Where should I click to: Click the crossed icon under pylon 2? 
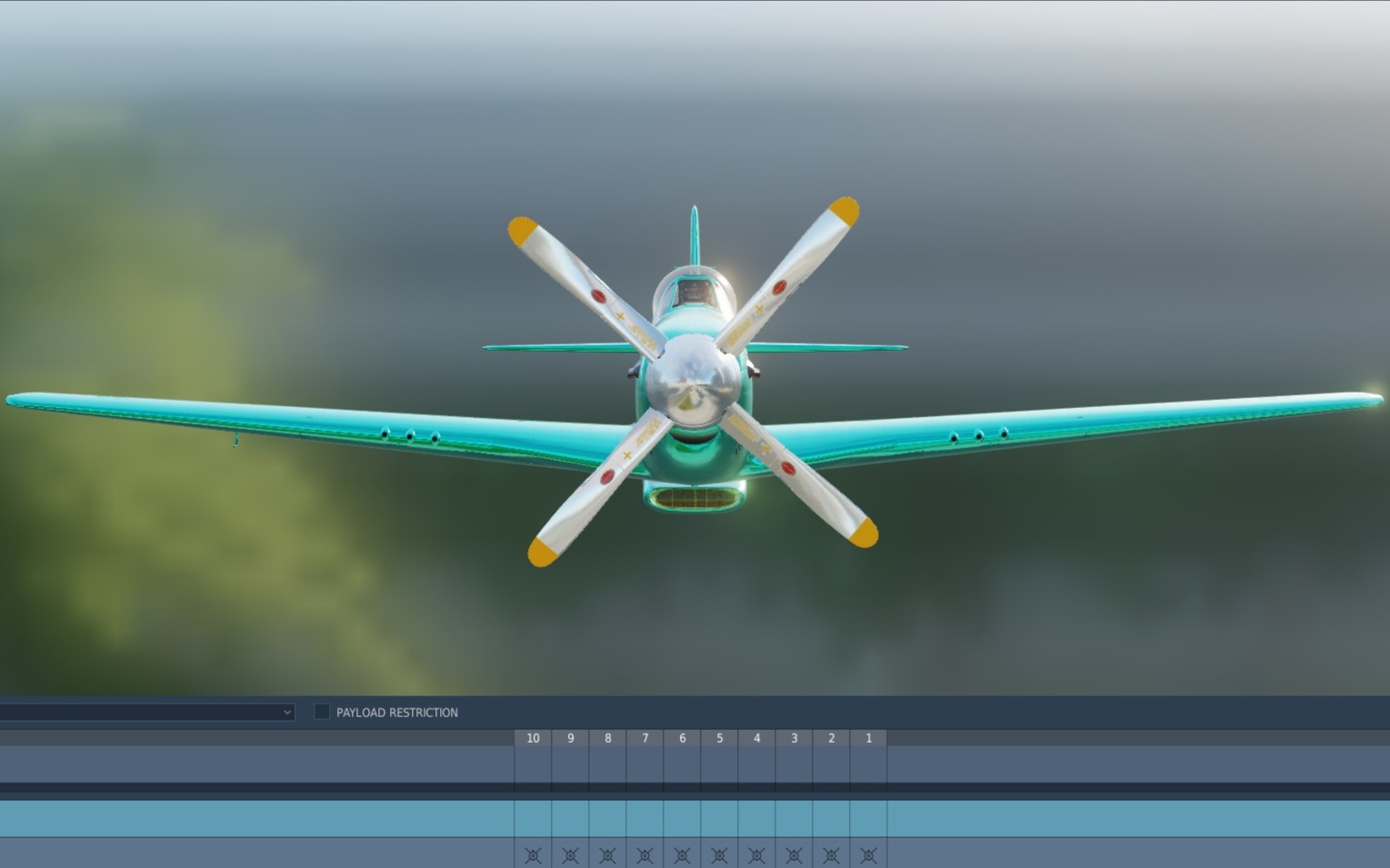point(831,855)
